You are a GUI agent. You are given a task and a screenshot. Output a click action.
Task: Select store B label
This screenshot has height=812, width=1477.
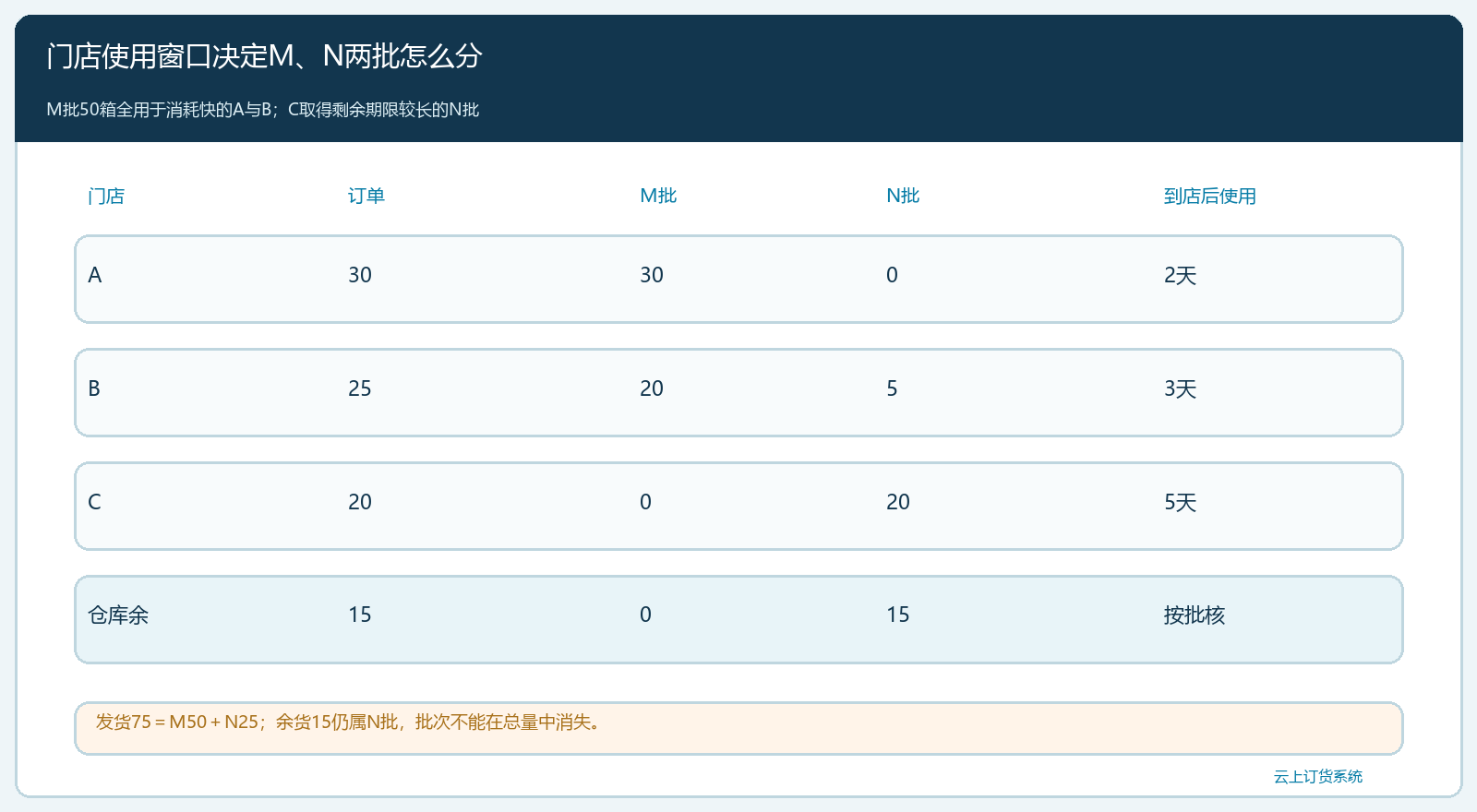coord(94,388)
